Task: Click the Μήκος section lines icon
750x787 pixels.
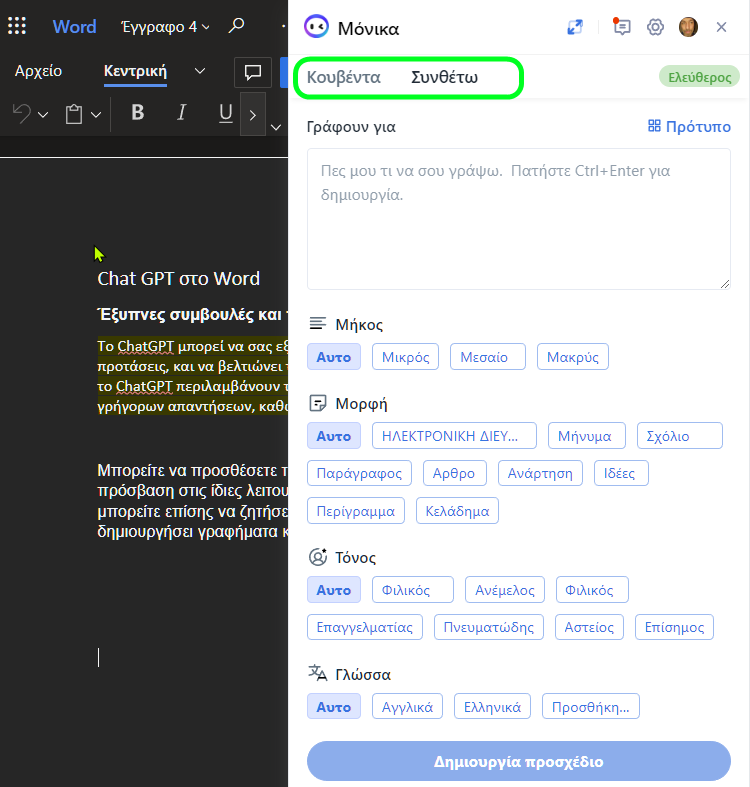Action: pyautogui.click(x=318, y=324)
